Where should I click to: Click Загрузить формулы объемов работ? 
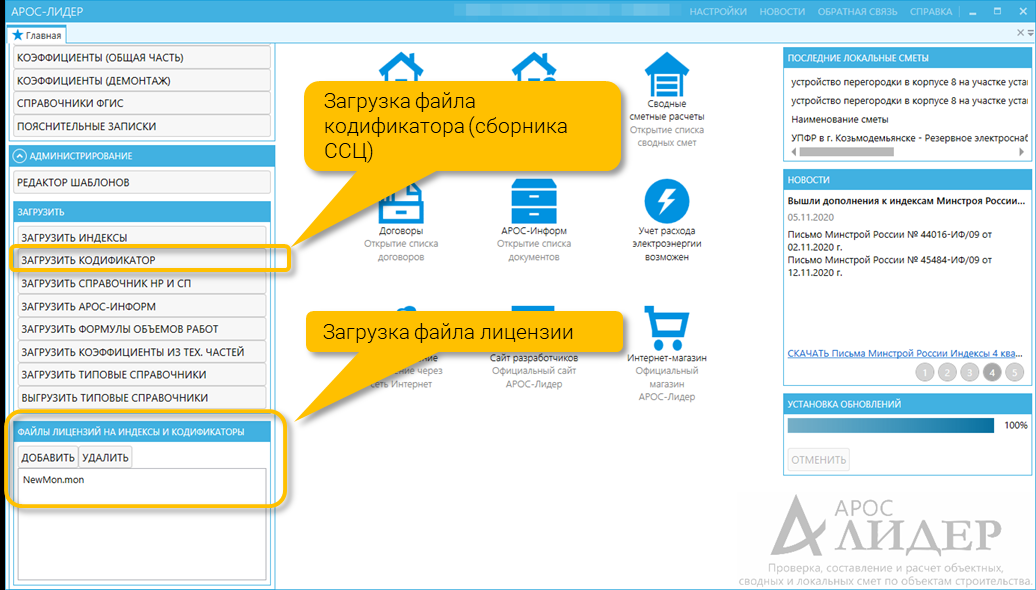[x=141, y=329]
